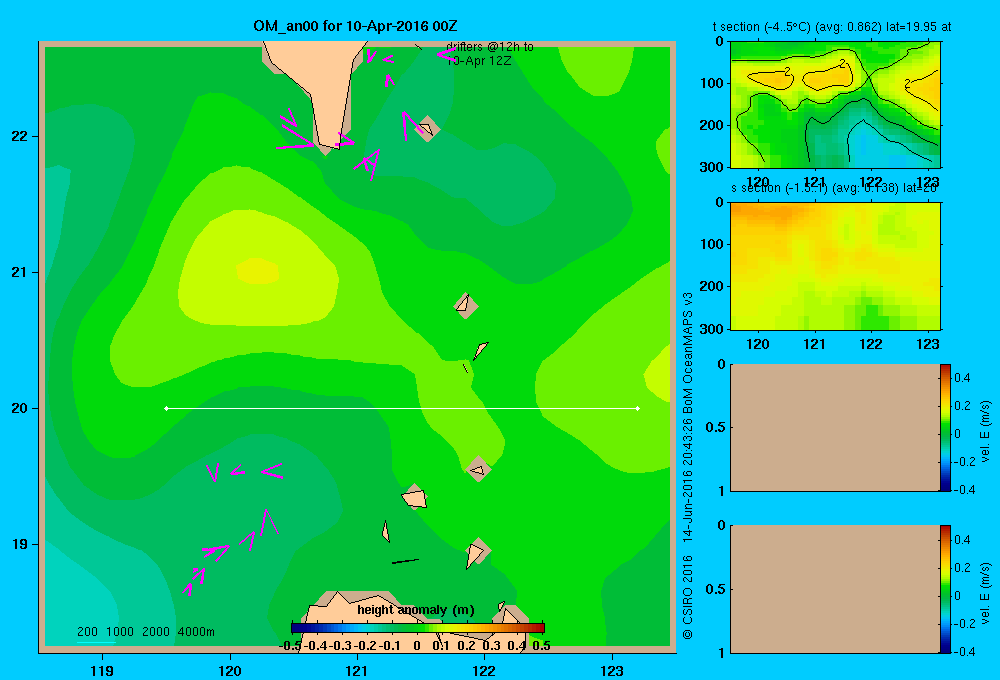Click the magenta drifter arrow beside the 'drifters' label
This screenshot has height=680, width=1000.
(x=446, y=55)
